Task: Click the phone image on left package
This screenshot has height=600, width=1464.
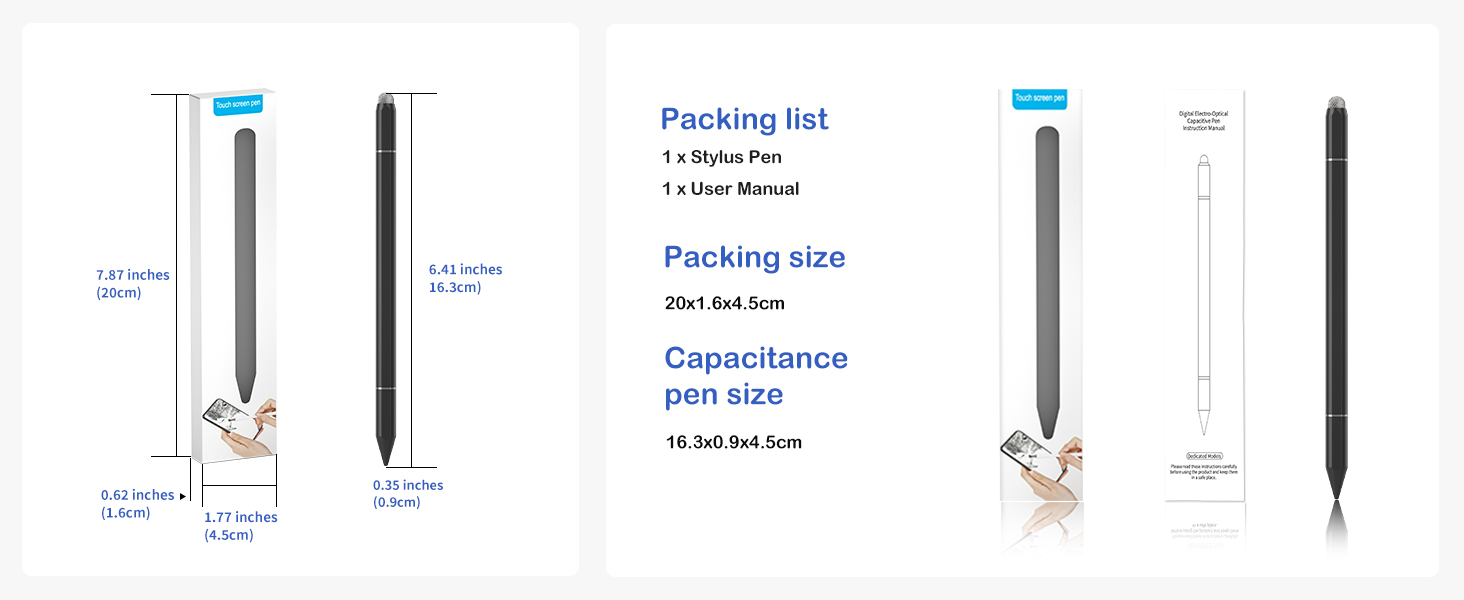Action: [x=240, y=426]
